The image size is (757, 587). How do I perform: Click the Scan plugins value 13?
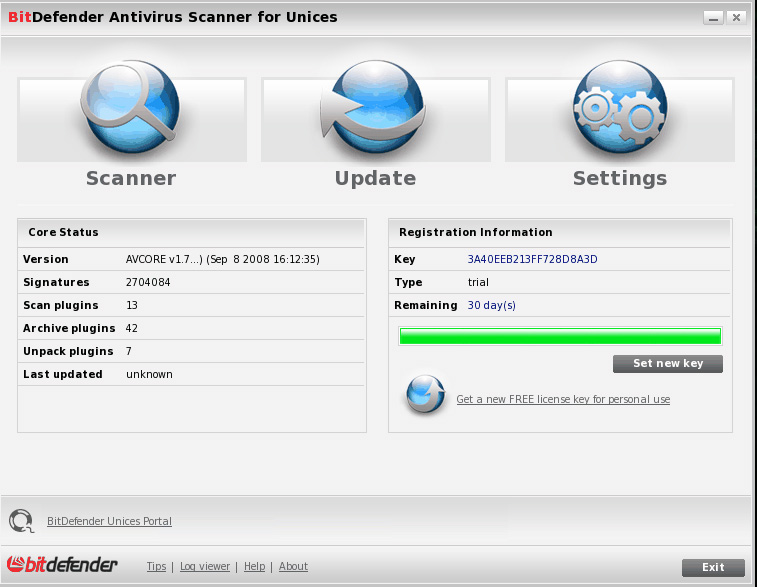tap(131, 306)
